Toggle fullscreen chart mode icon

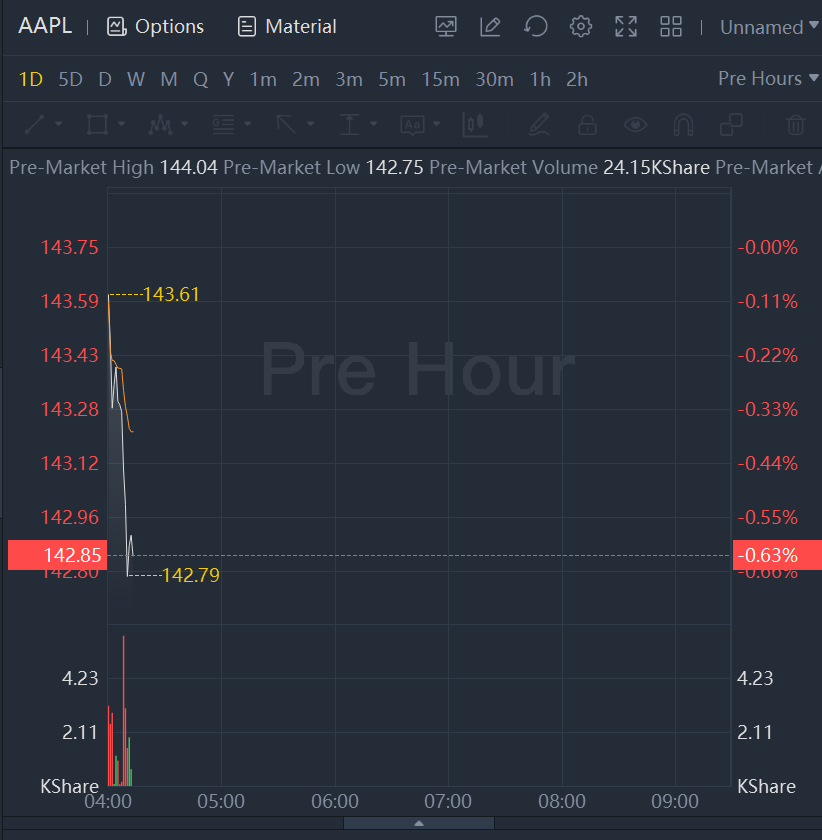click(626, 27)
